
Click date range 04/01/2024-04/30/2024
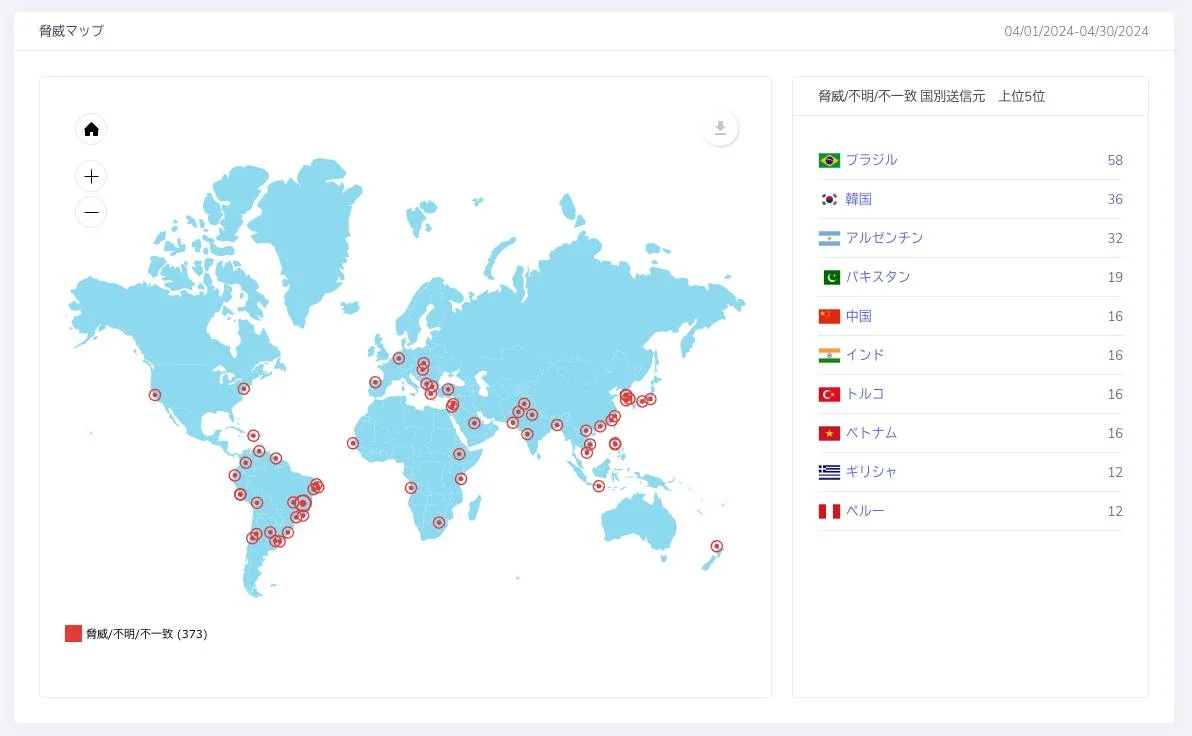[x=1076, y=31]
